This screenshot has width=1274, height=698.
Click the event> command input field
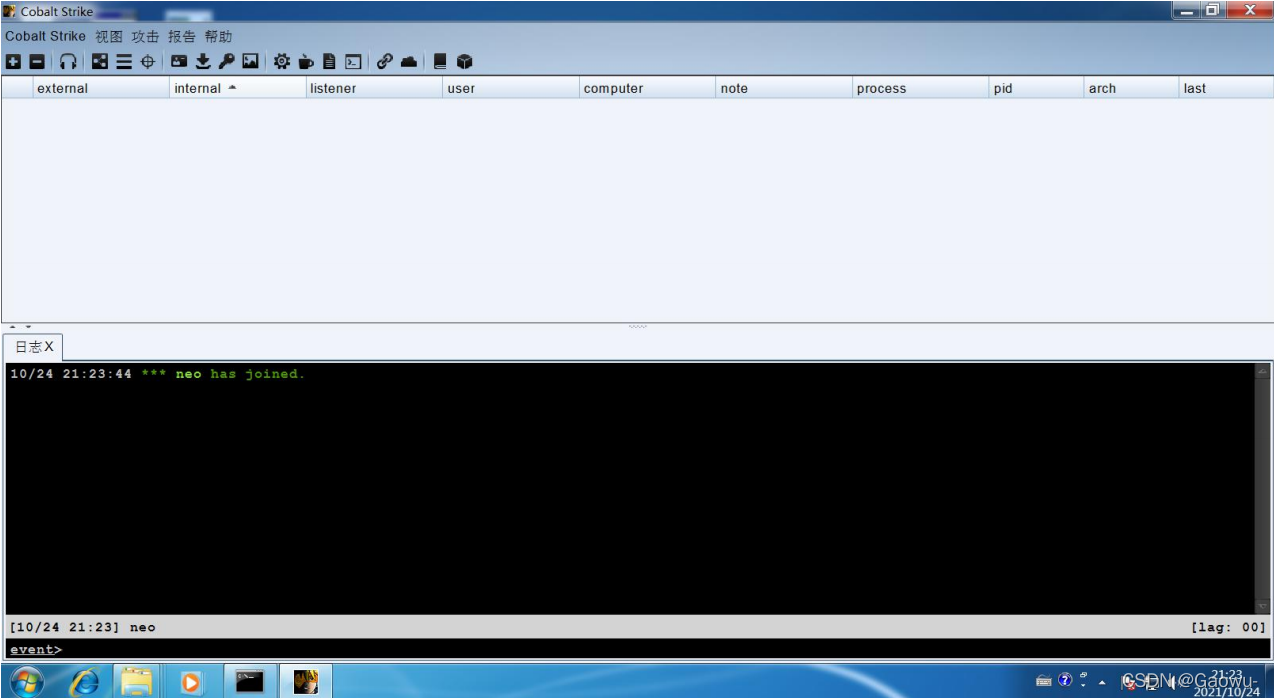pyautogui.click(x=637, y=649)
